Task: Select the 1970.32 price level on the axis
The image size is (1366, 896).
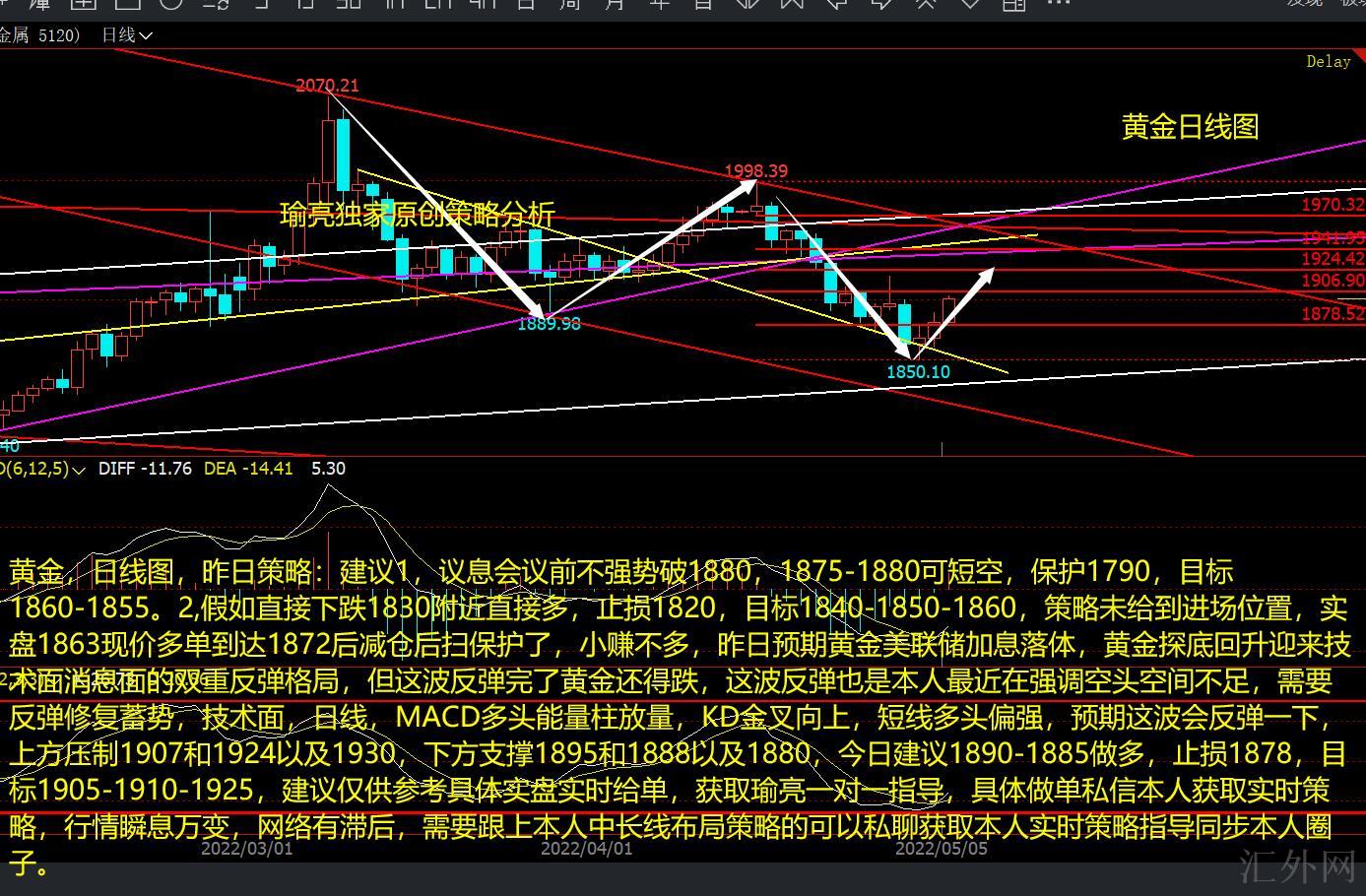Action: (1333, 205)
